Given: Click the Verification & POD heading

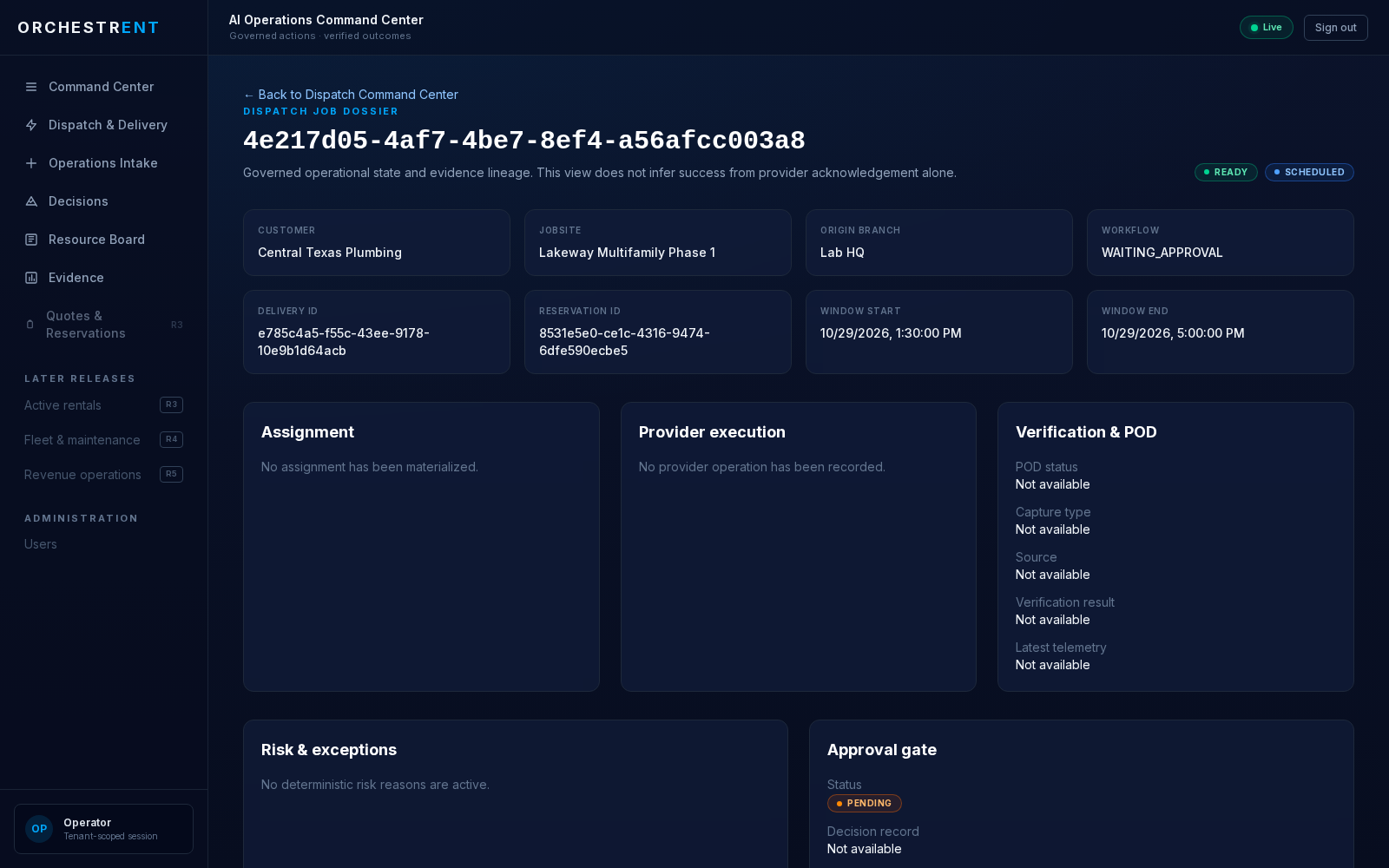Looking at the screenshot, I should click(x=1086, y=432).
